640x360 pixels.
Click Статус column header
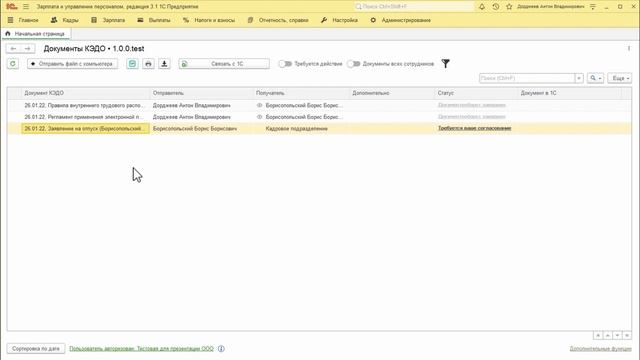tap(476, 93)
